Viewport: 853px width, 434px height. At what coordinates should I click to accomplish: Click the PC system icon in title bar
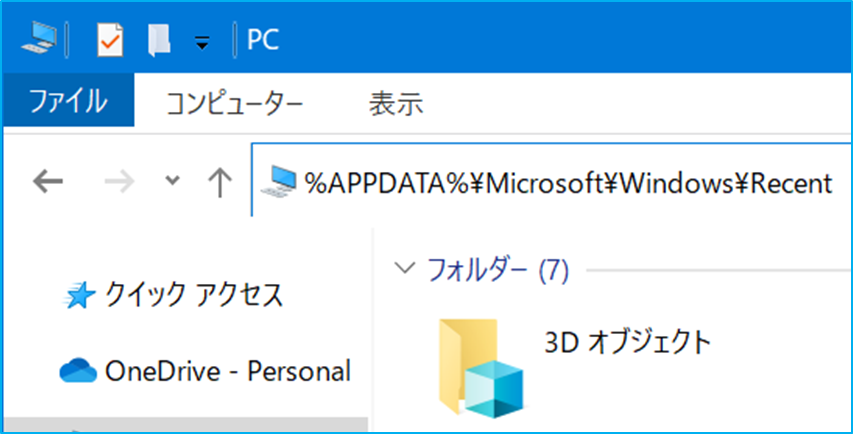39,39
